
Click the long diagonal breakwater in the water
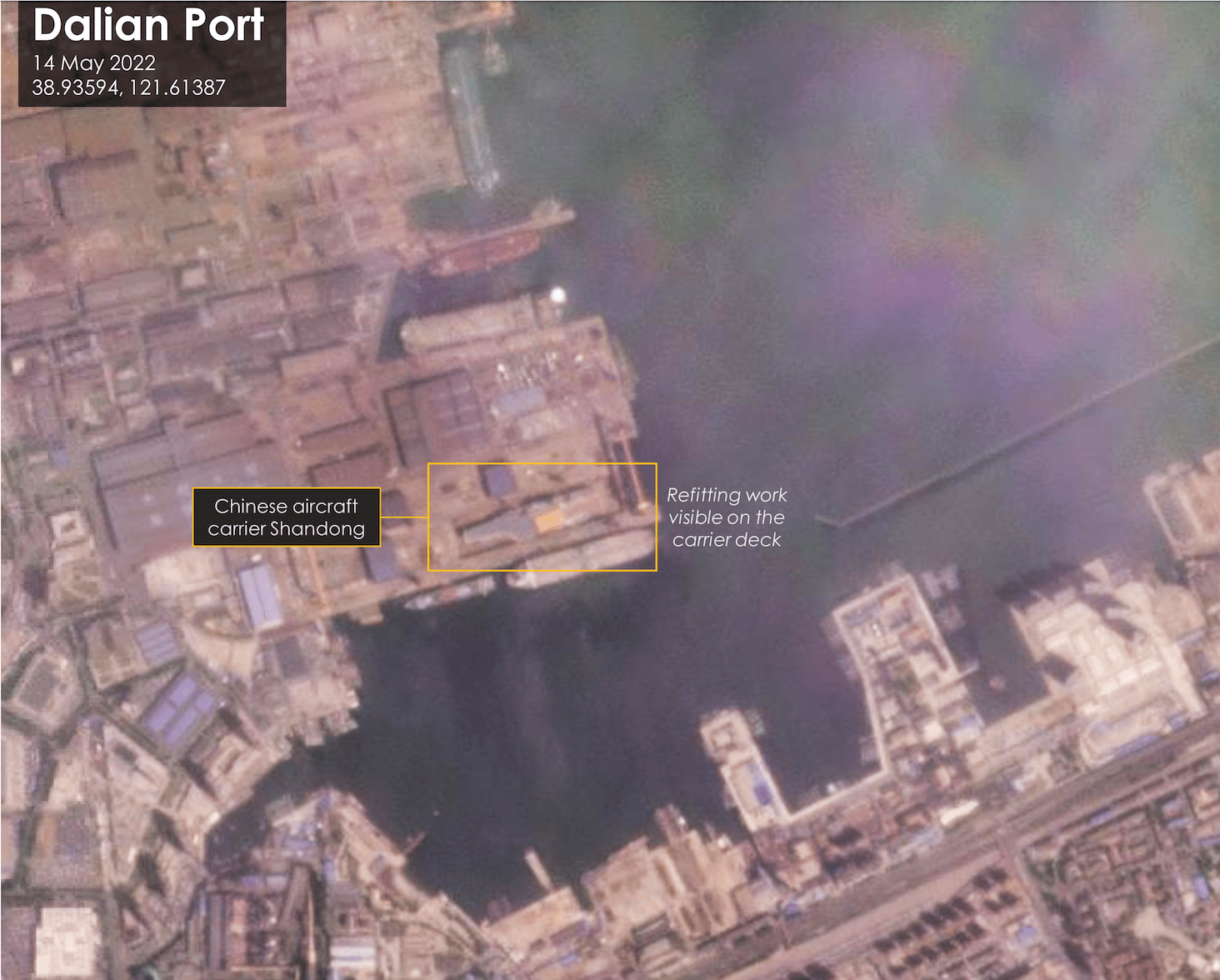tap(1025, 433)
